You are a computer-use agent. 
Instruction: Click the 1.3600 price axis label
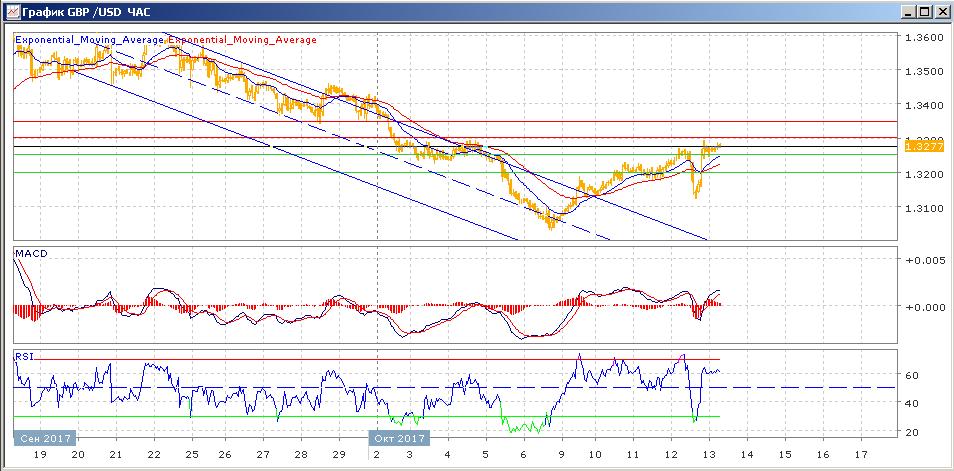click(x=922, y=38)
